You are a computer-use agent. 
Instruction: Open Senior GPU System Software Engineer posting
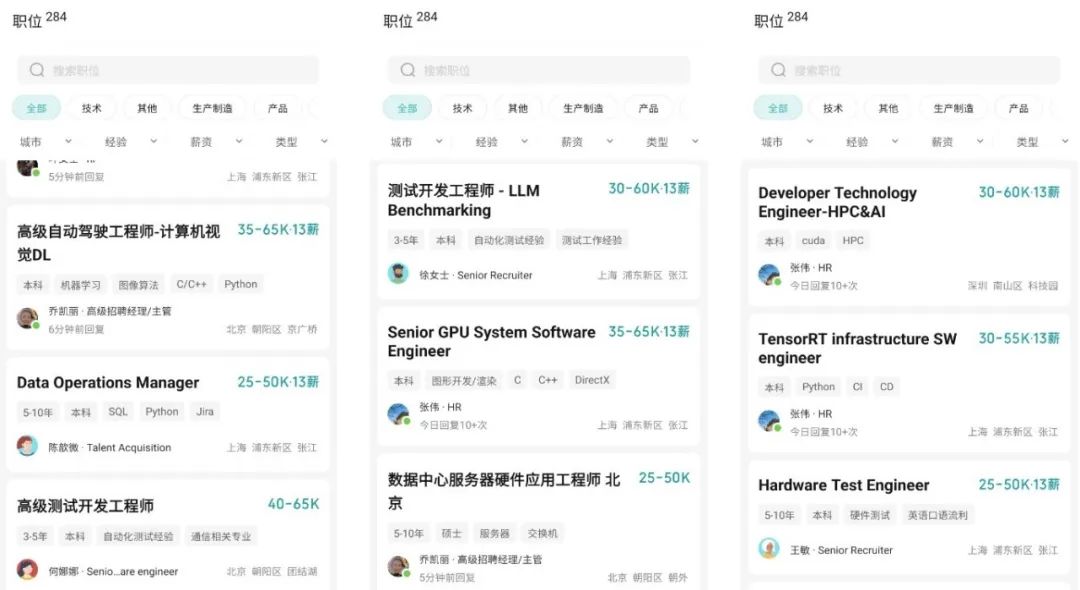[x=539, y=376]
